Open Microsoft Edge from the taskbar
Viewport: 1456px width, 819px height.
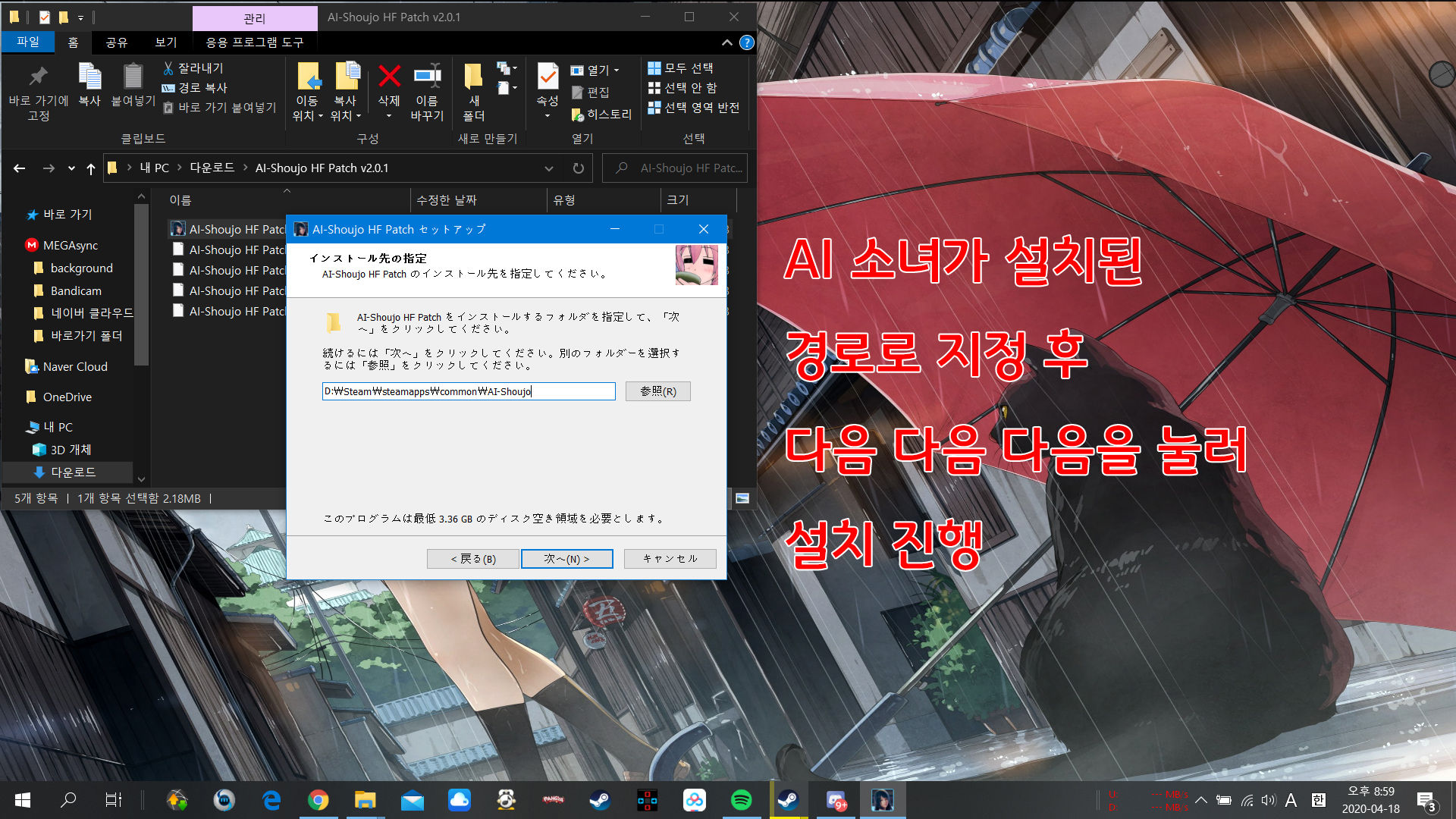(271, 800)
